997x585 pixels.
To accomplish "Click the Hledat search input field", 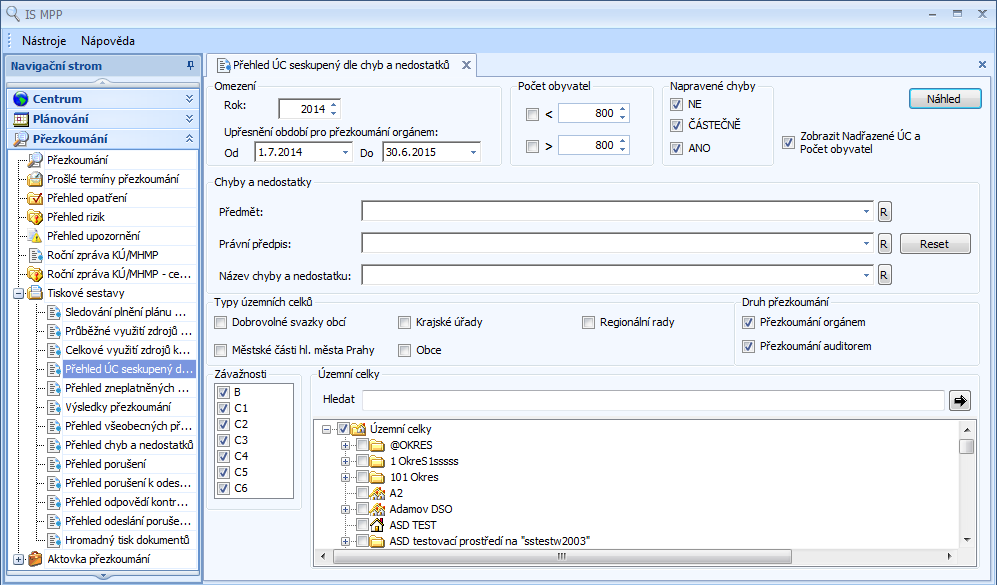I will 654,400.
